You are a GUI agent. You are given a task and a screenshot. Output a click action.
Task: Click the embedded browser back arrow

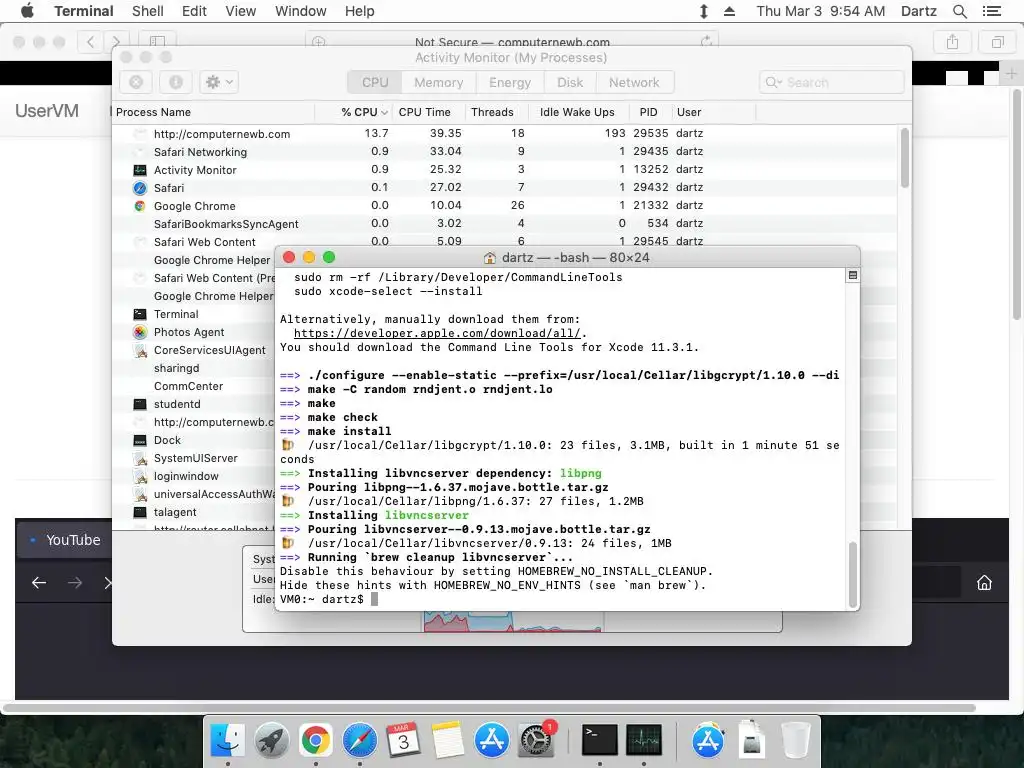pyautogui.click(x=39, y=583)
